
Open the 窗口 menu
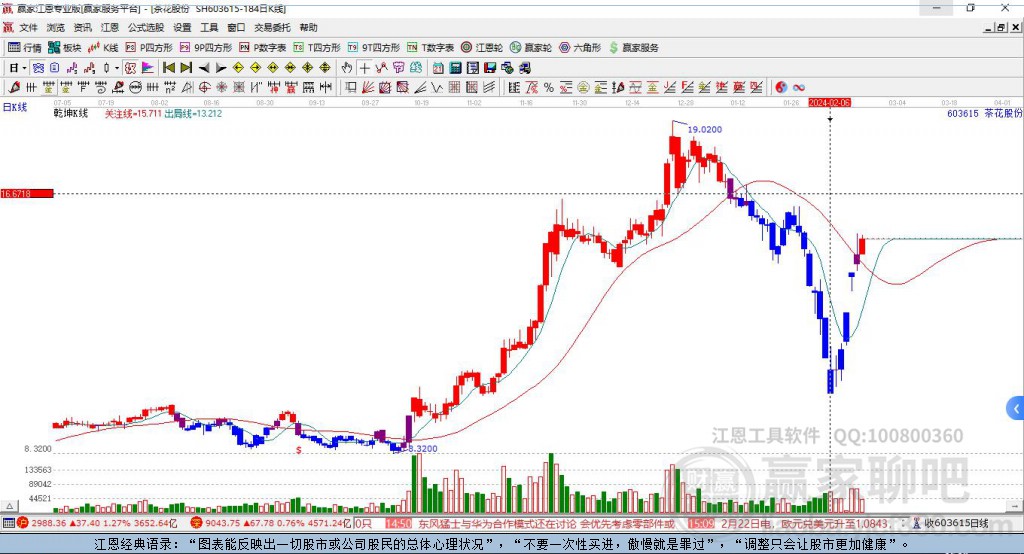coord(236,27)
